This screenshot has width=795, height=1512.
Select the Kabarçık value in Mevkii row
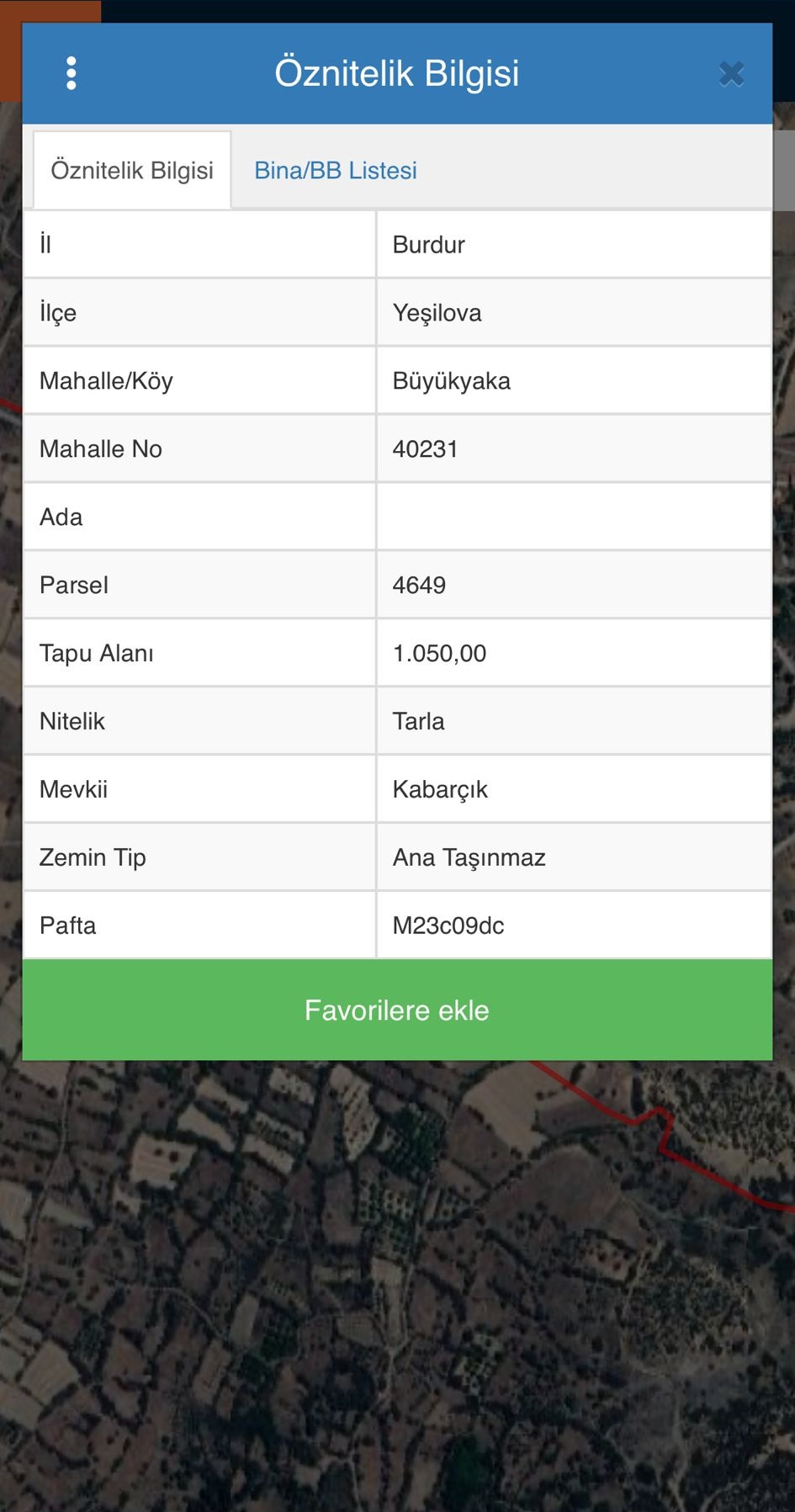point(440,790)
